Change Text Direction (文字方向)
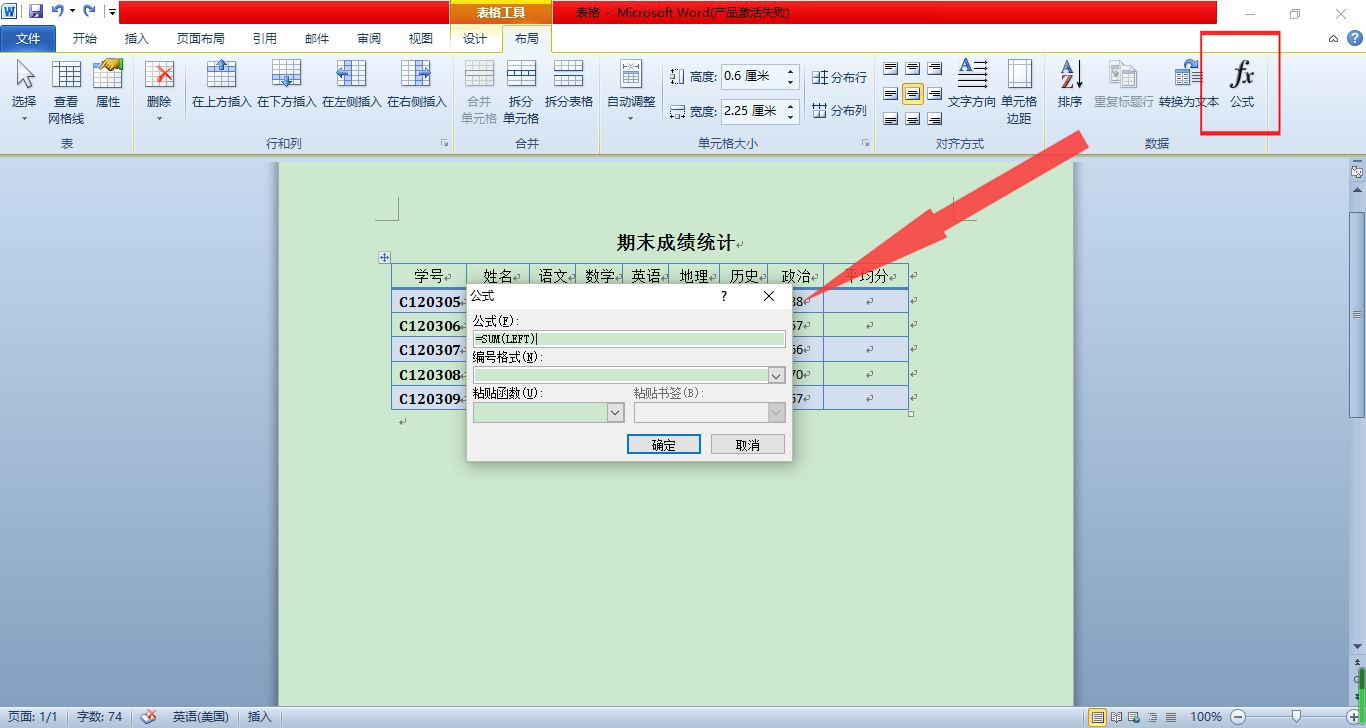 click(x=972, y=85)
